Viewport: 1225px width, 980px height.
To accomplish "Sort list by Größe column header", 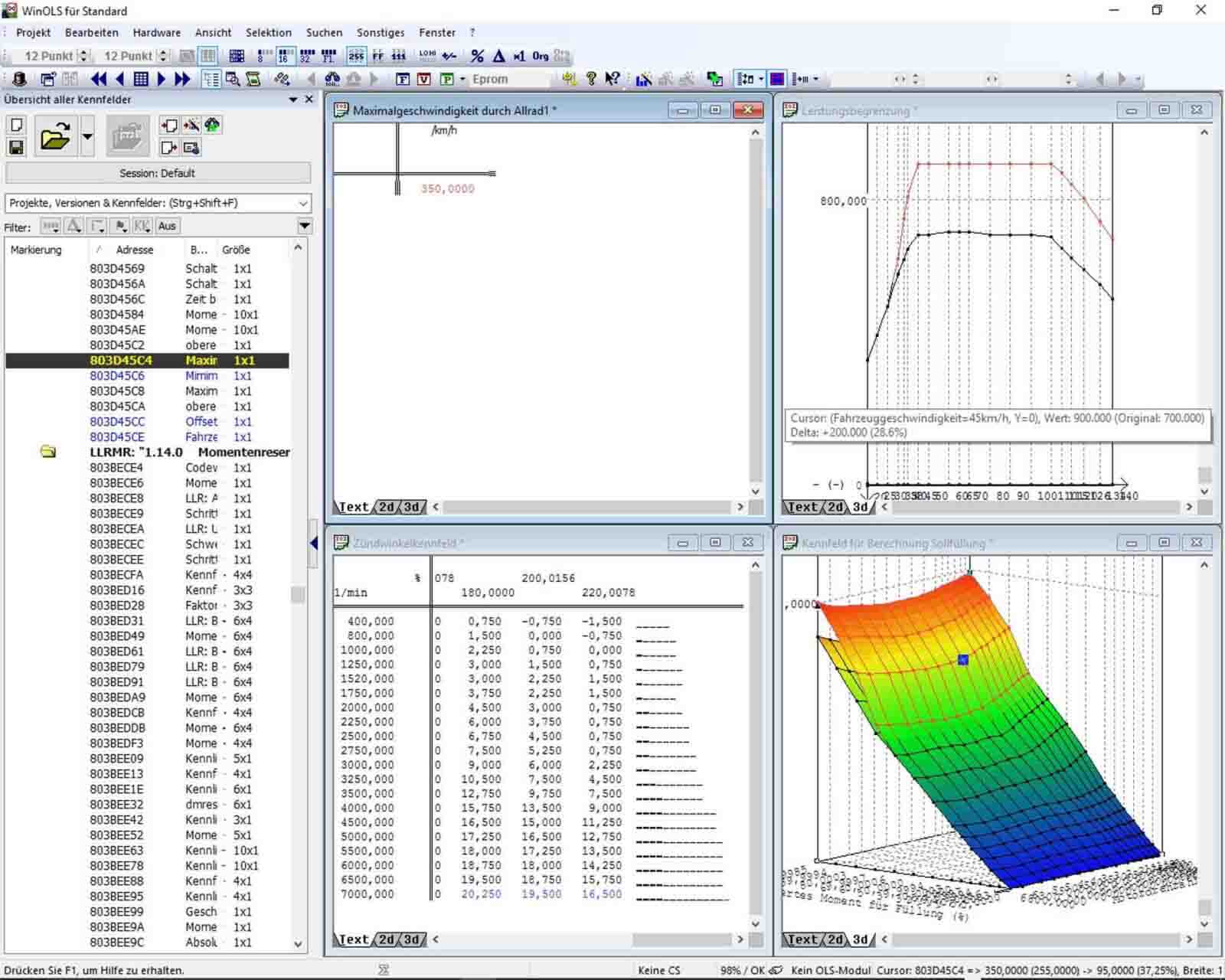I will tap(237, 250).
